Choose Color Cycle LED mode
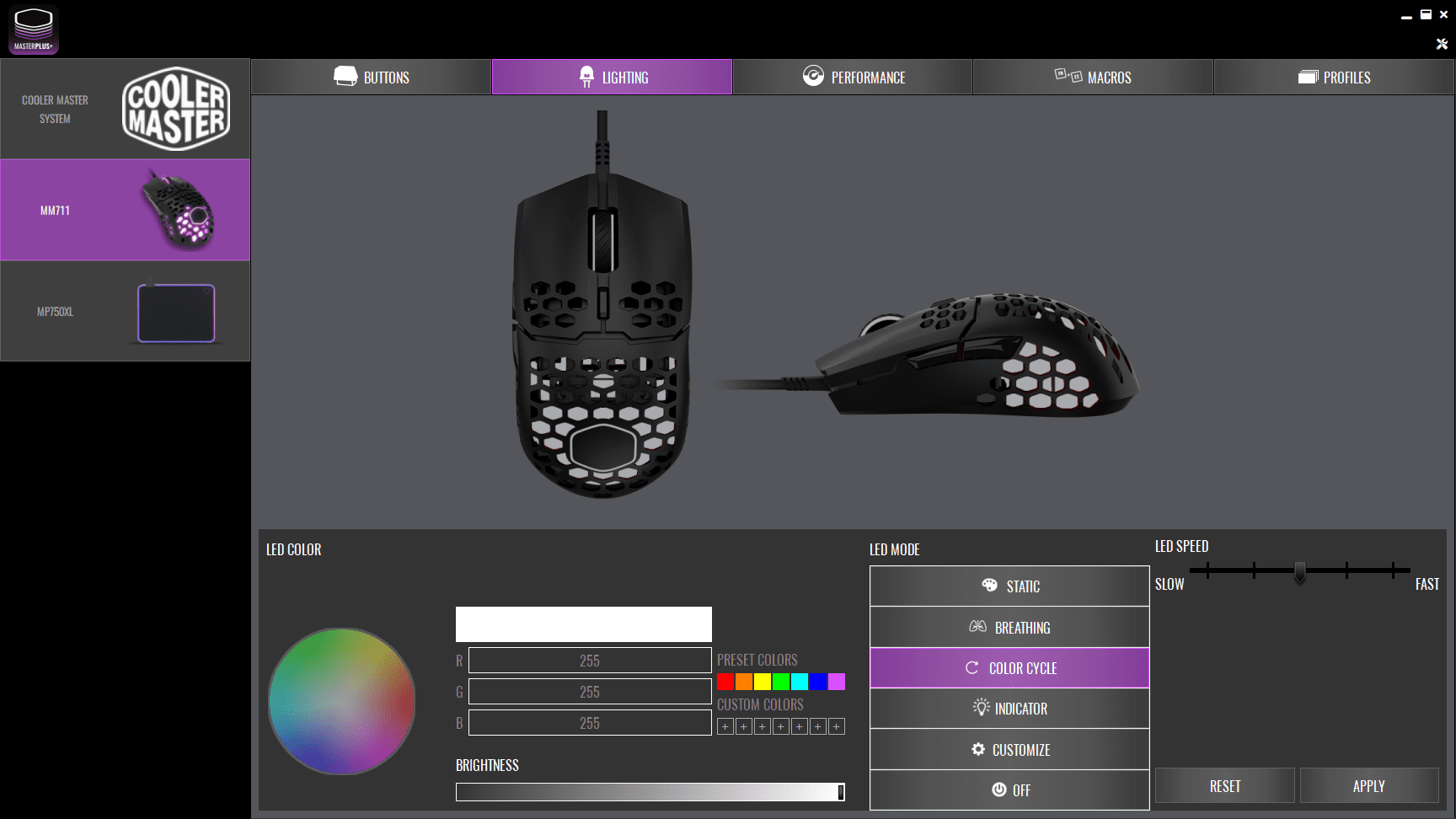 [x=1009, y=667]
